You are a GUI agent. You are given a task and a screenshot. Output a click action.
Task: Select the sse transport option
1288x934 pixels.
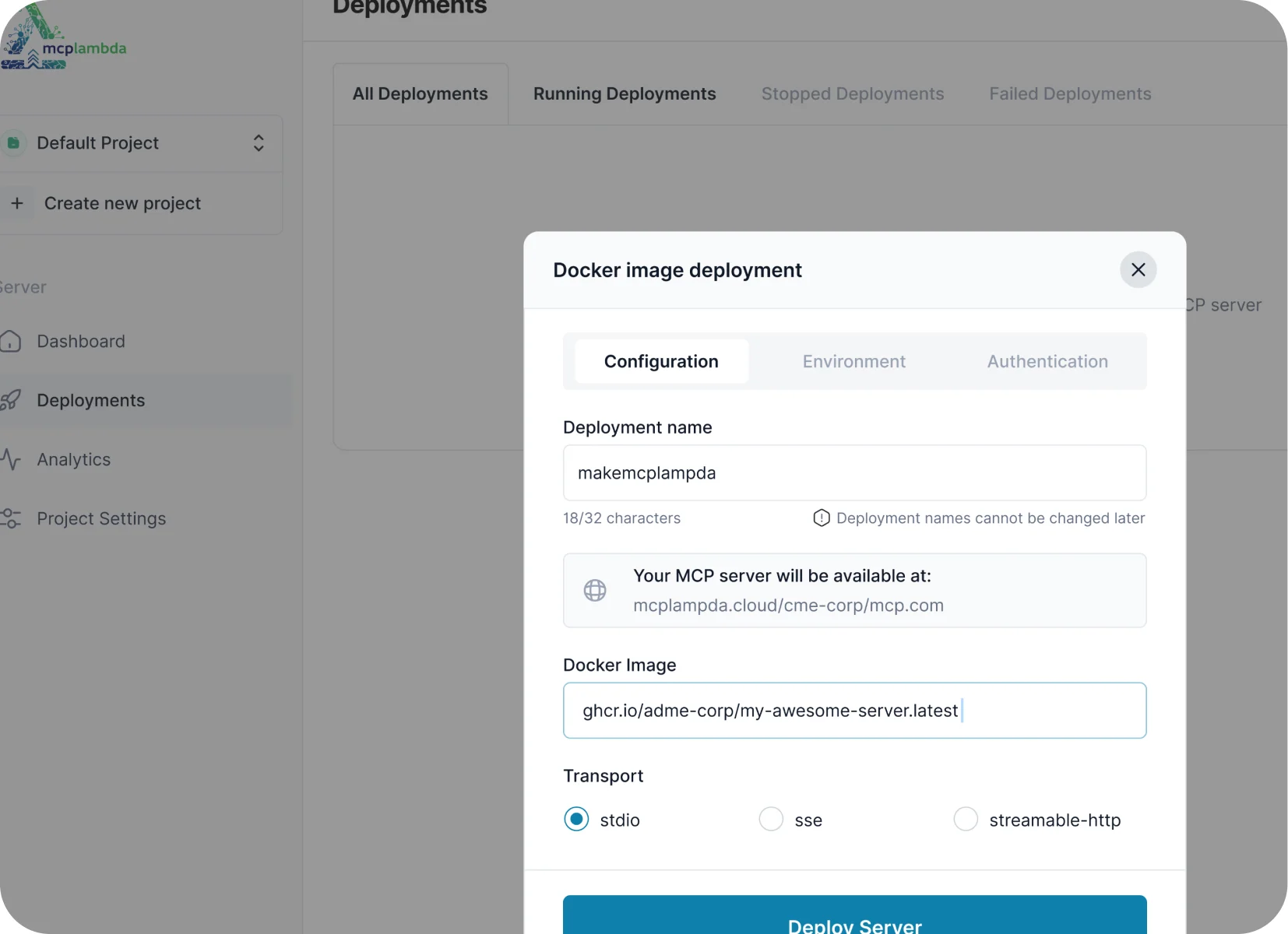click(x=771, y=820)
